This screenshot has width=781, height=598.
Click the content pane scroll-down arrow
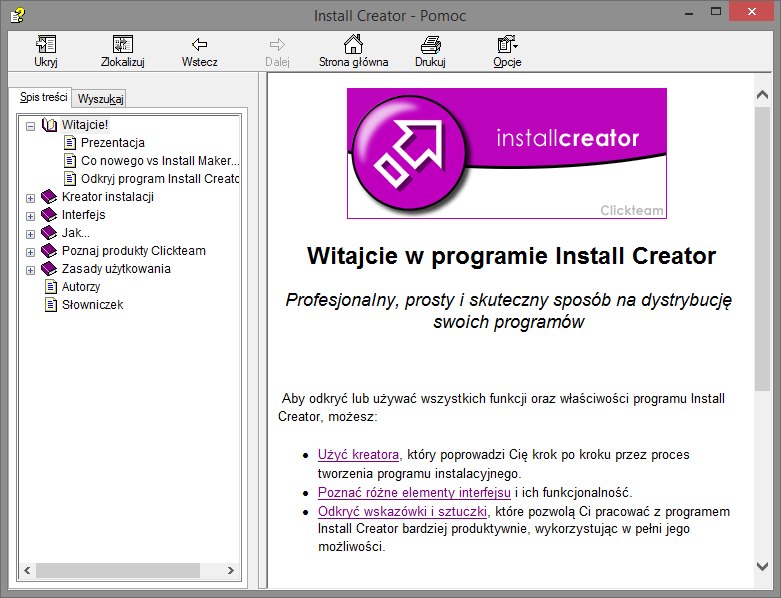click(762, 566)
